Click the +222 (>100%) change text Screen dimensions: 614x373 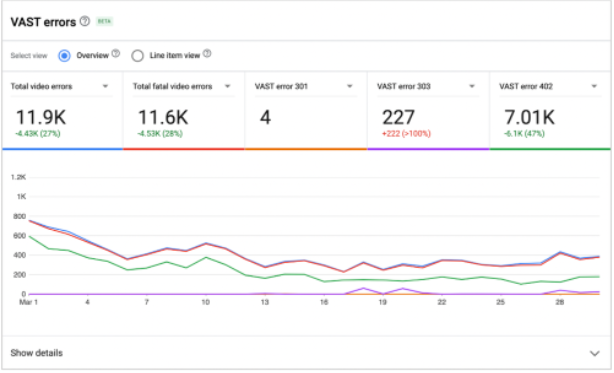[x=406, y=134]
